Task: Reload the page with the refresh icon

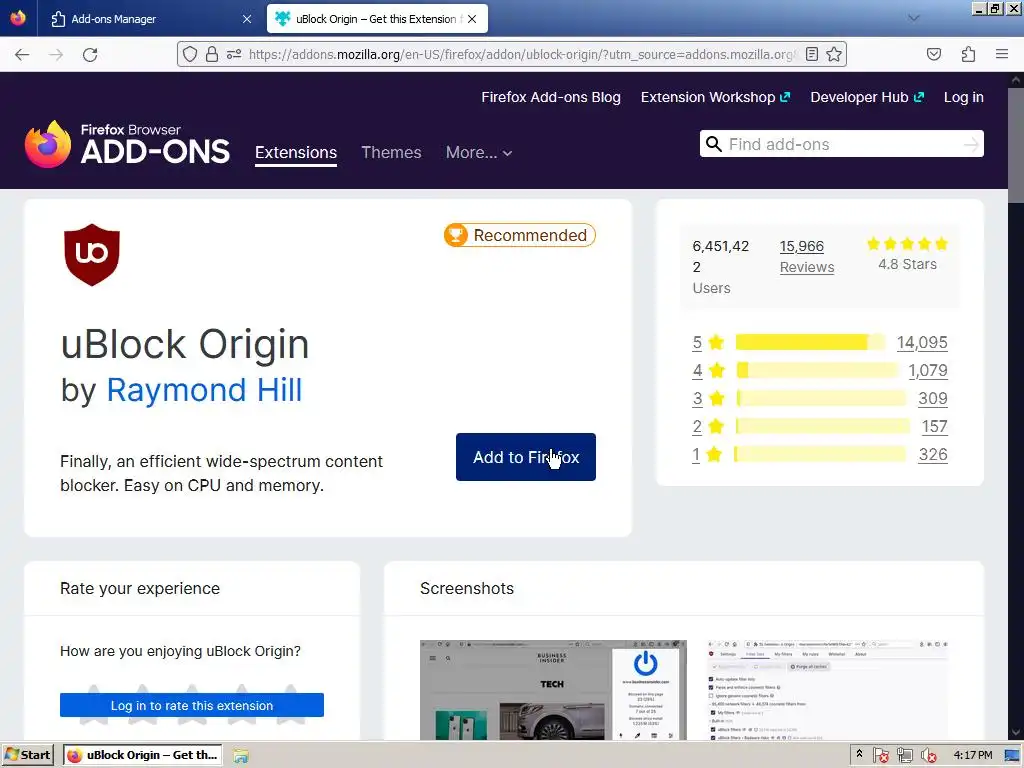Action: click(90, 55)
